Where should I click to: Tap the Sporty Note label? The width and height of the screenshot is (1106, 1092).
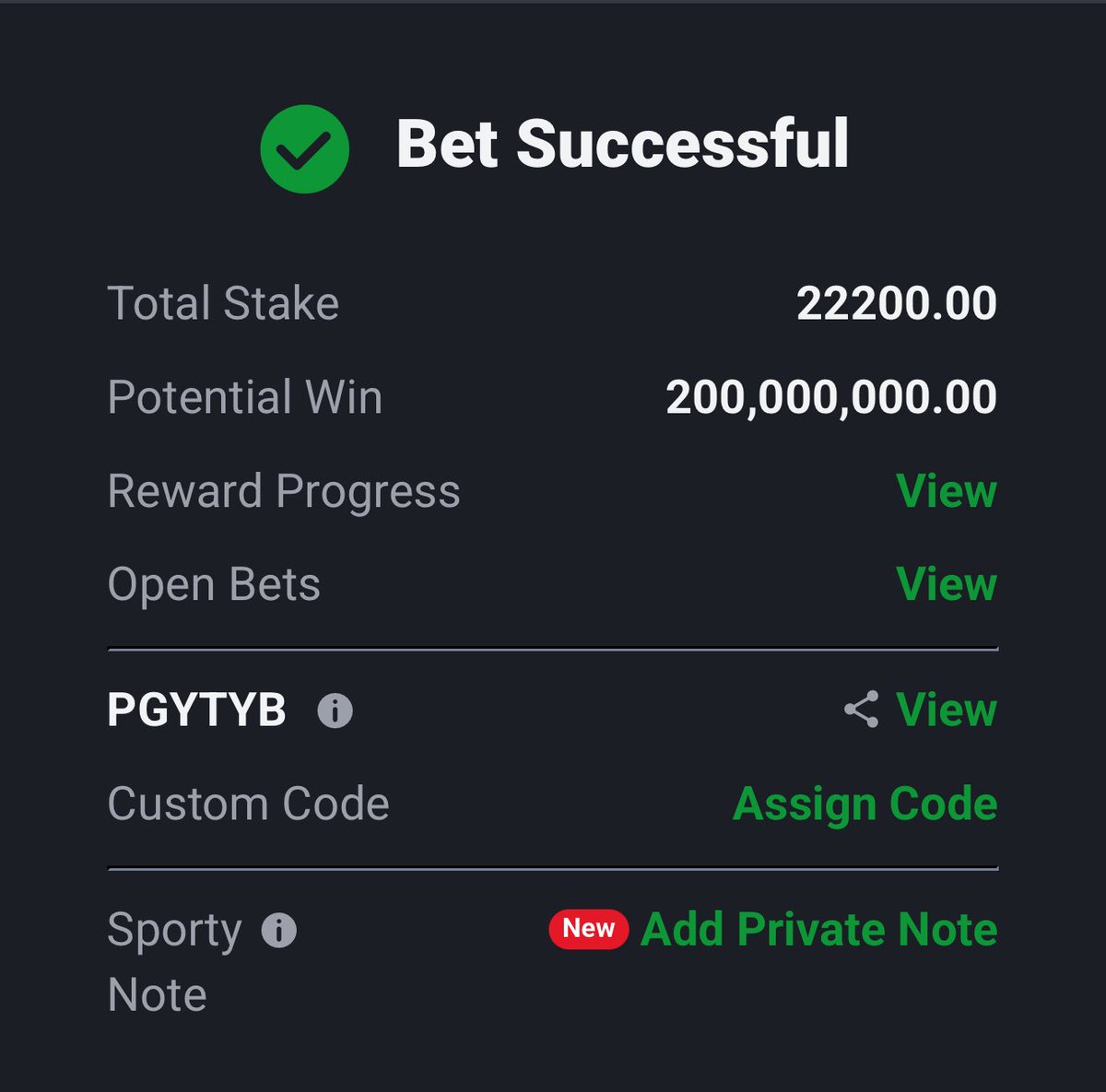click(175, 962)
